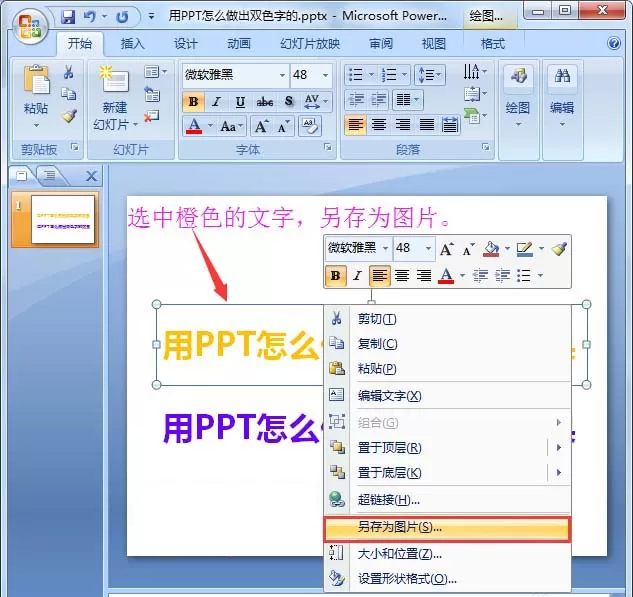Switch to Outline pane tab
Screen dimensions: 633x597
pyautogui.click(x=50, y=176)
